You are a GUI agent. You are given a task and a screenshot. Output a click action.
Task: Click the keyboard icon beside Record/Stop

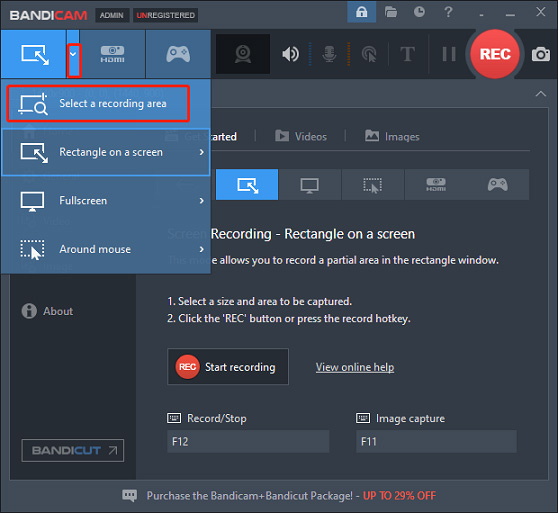pos(174,418)
